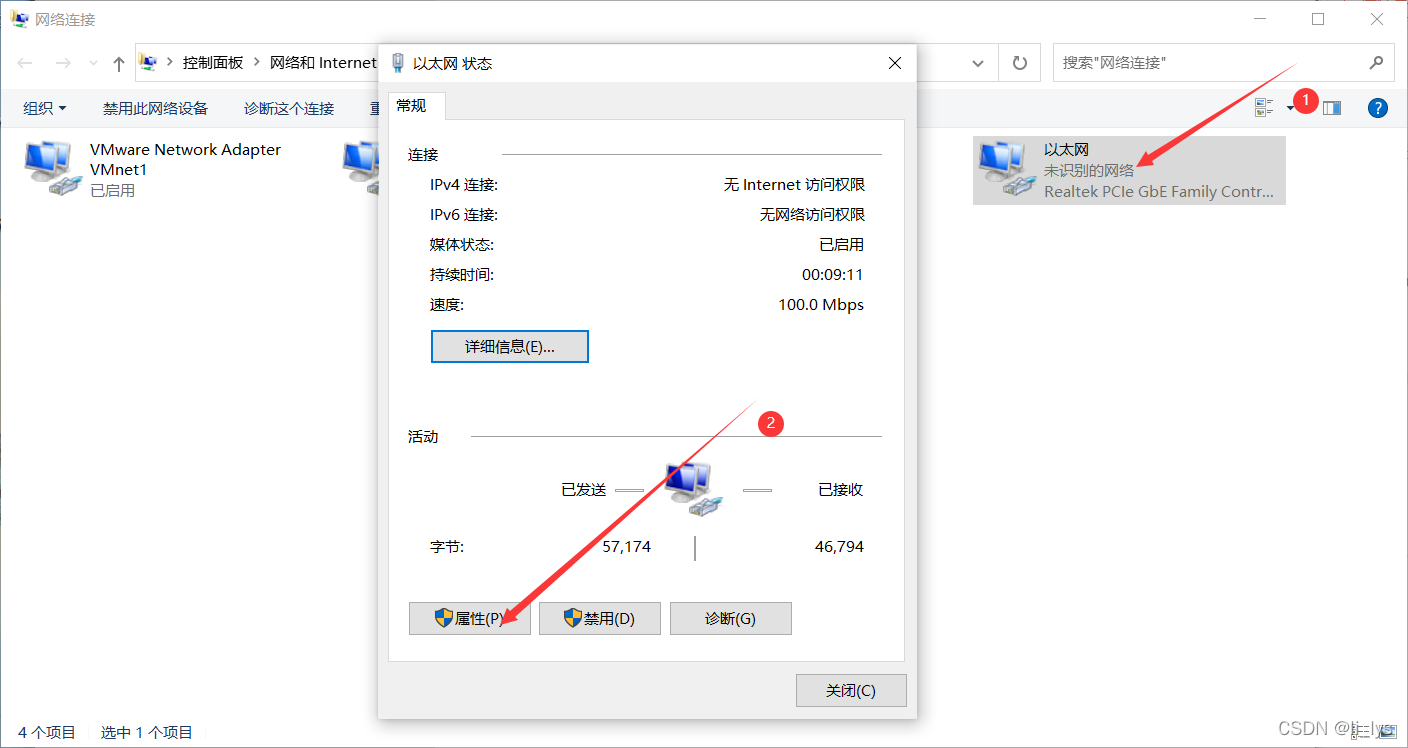1408x748 pixels.
Task: Click 禁用此网络设备 in the toolbar
Action: (x=155, y=108)
